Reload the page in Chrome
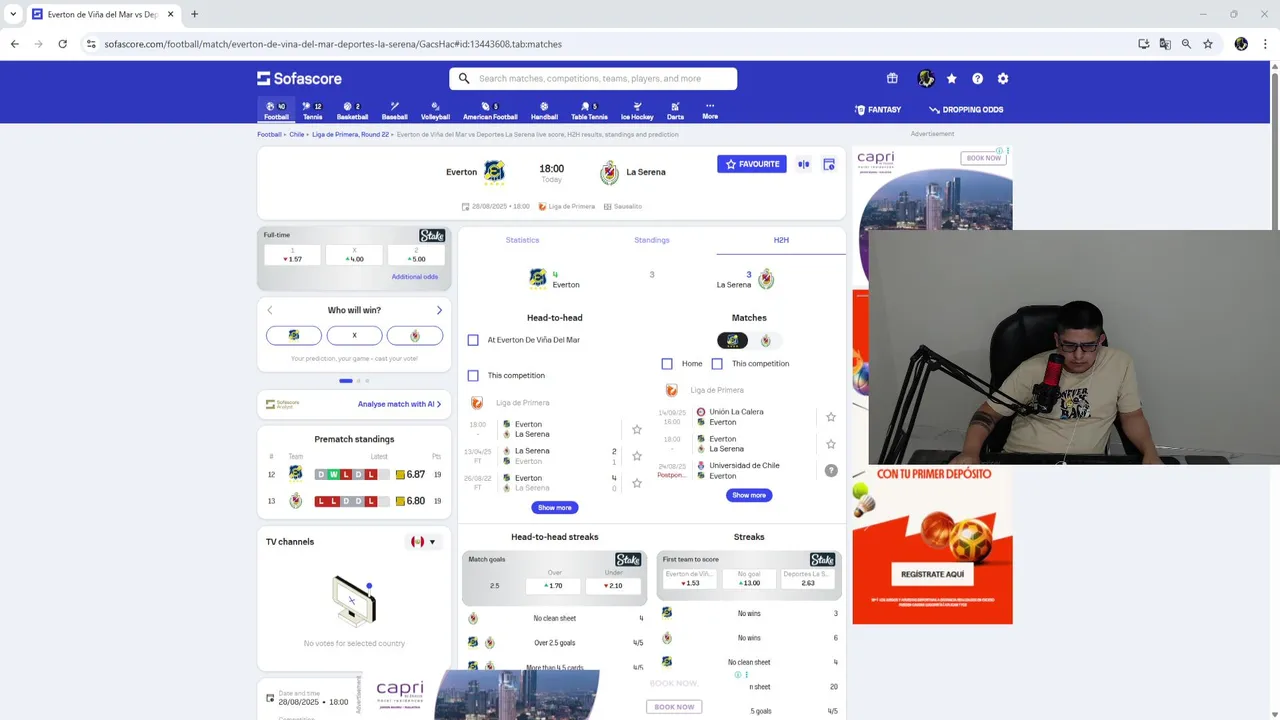 click(x=62, y=44)
